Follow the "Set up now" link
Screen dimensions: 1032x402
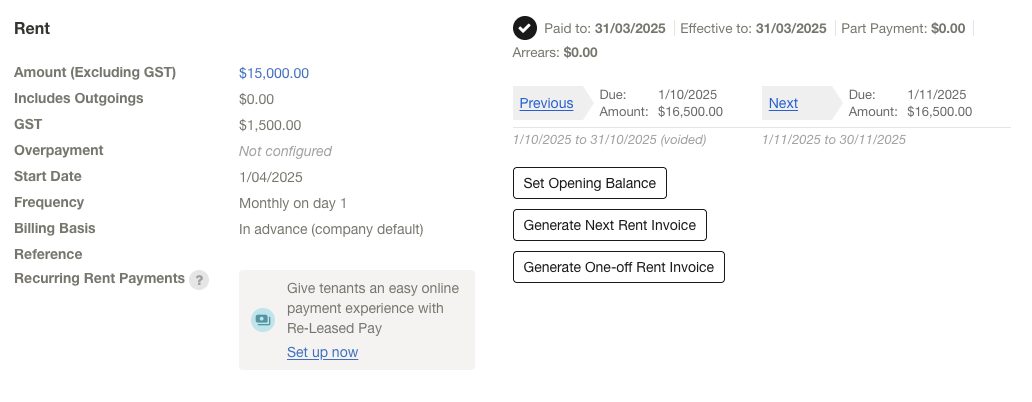click(x=322, y=352)
